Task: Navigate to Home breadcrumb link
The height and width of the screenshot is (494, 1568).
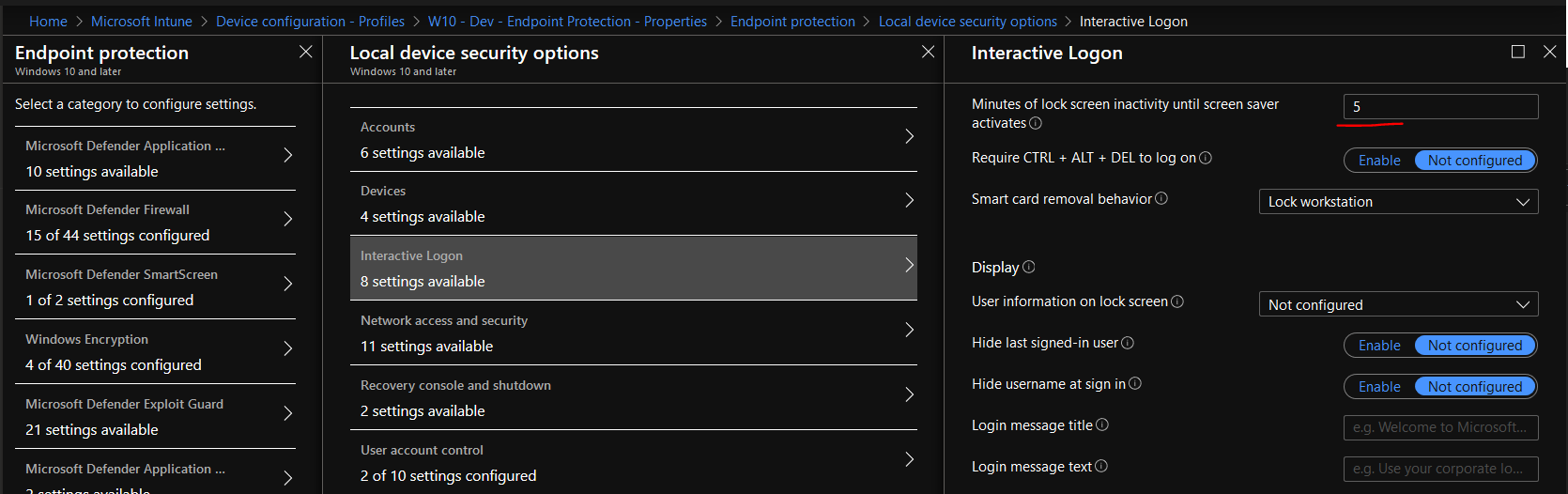Action: tap(48, 22)
